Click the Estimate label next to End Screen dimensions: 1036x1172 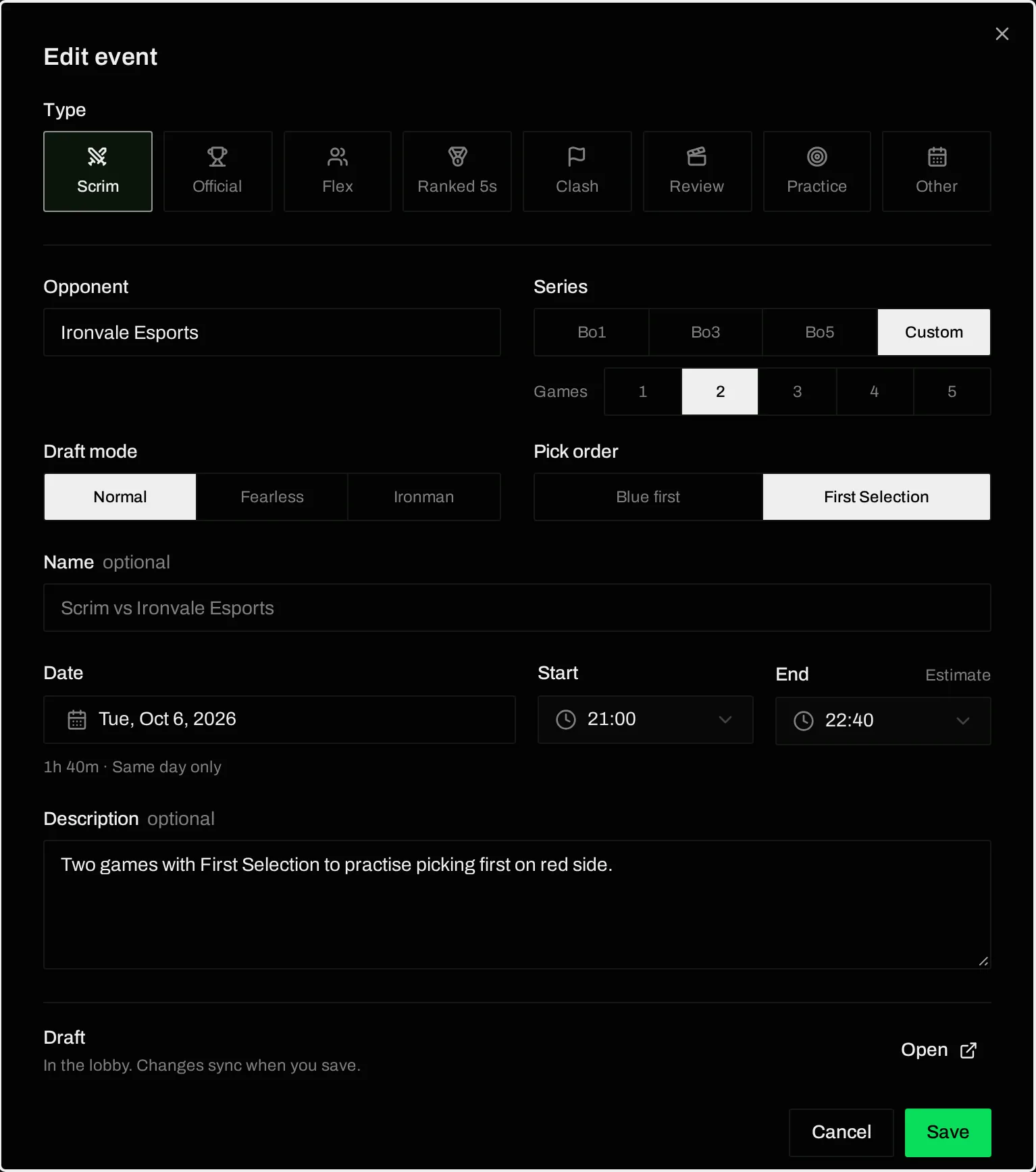tap(958, 675)
